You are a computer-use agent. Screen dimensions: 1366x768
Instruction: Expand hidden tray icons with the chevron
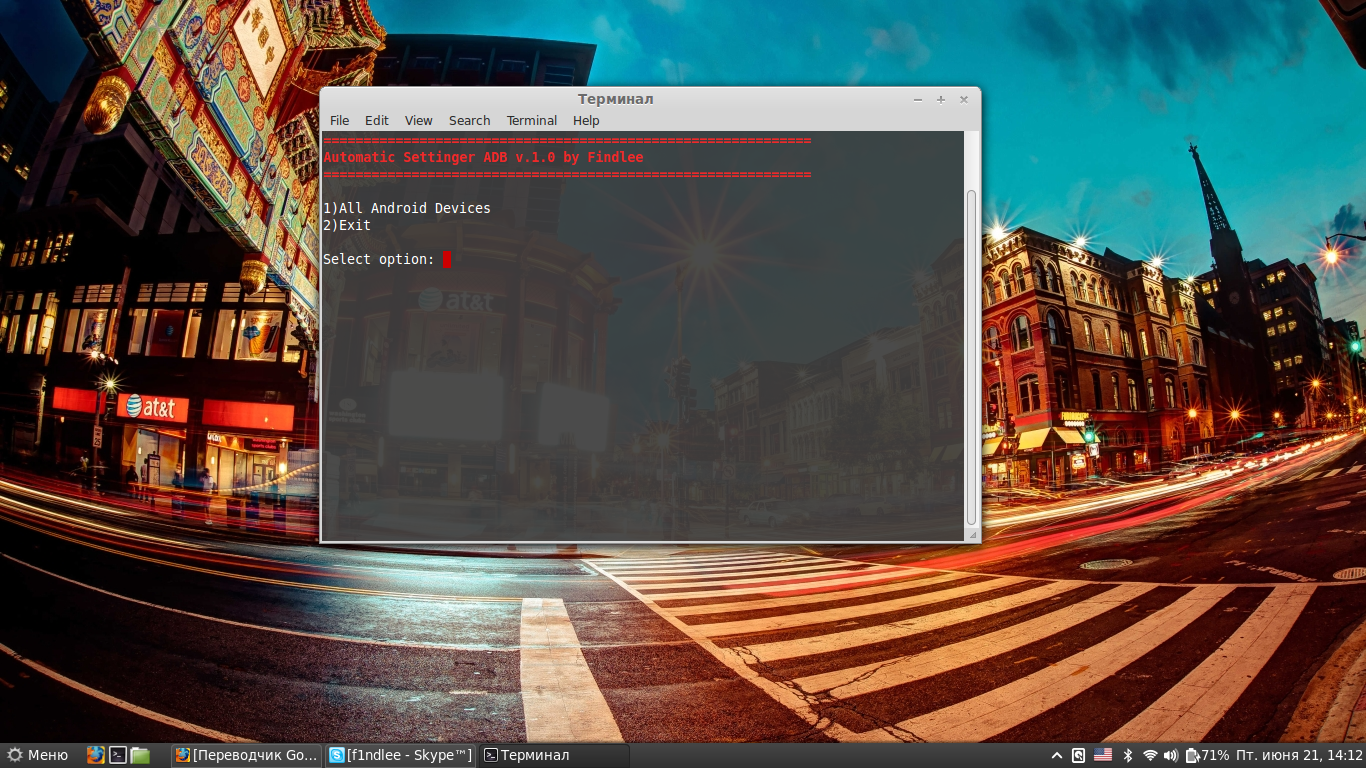coord(1056,755)
